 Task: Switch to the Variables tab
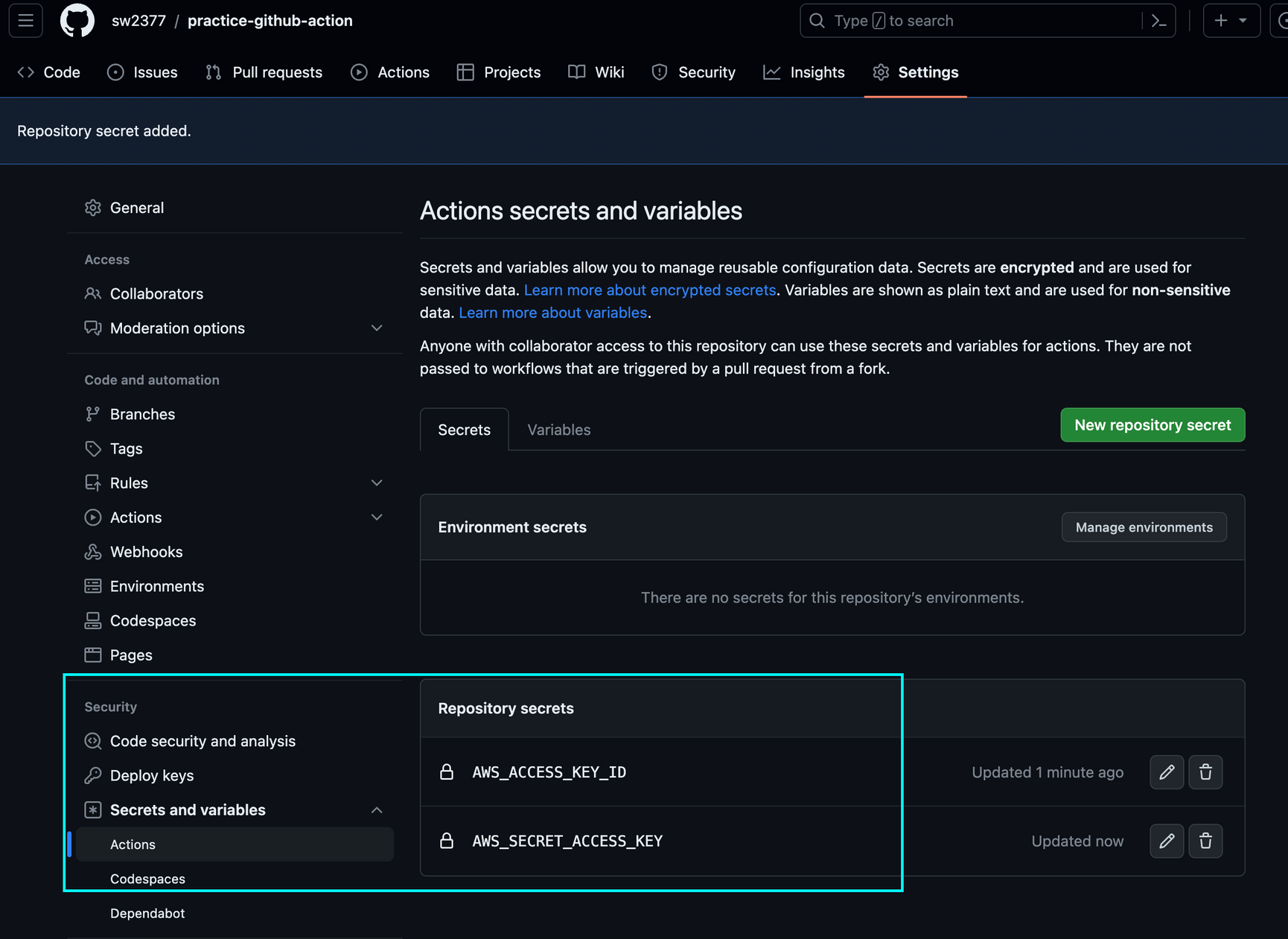click(558, 430)
